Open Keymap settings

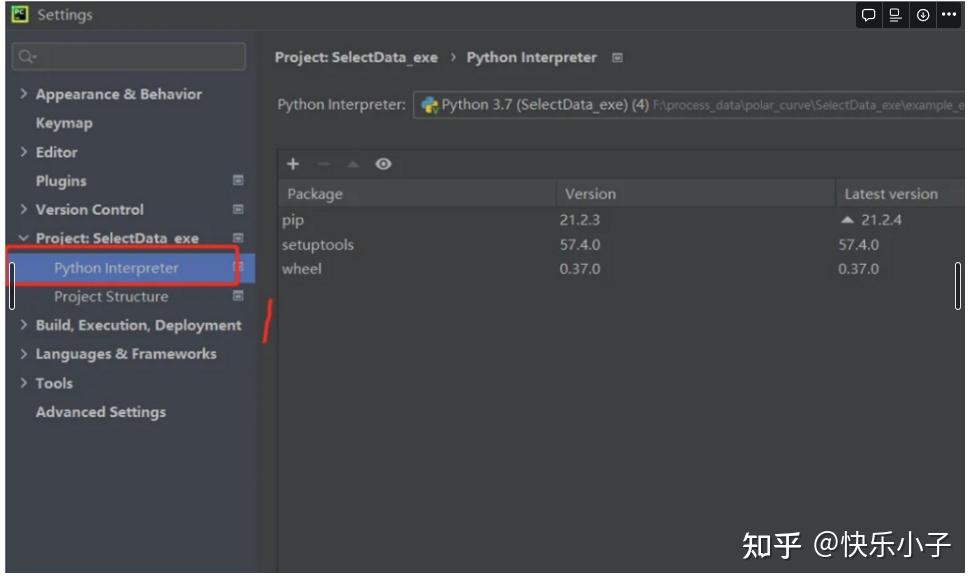tap(64, 123)
